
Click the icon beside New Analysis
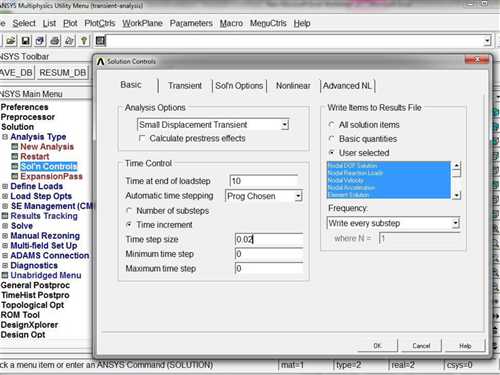[15, 147]
